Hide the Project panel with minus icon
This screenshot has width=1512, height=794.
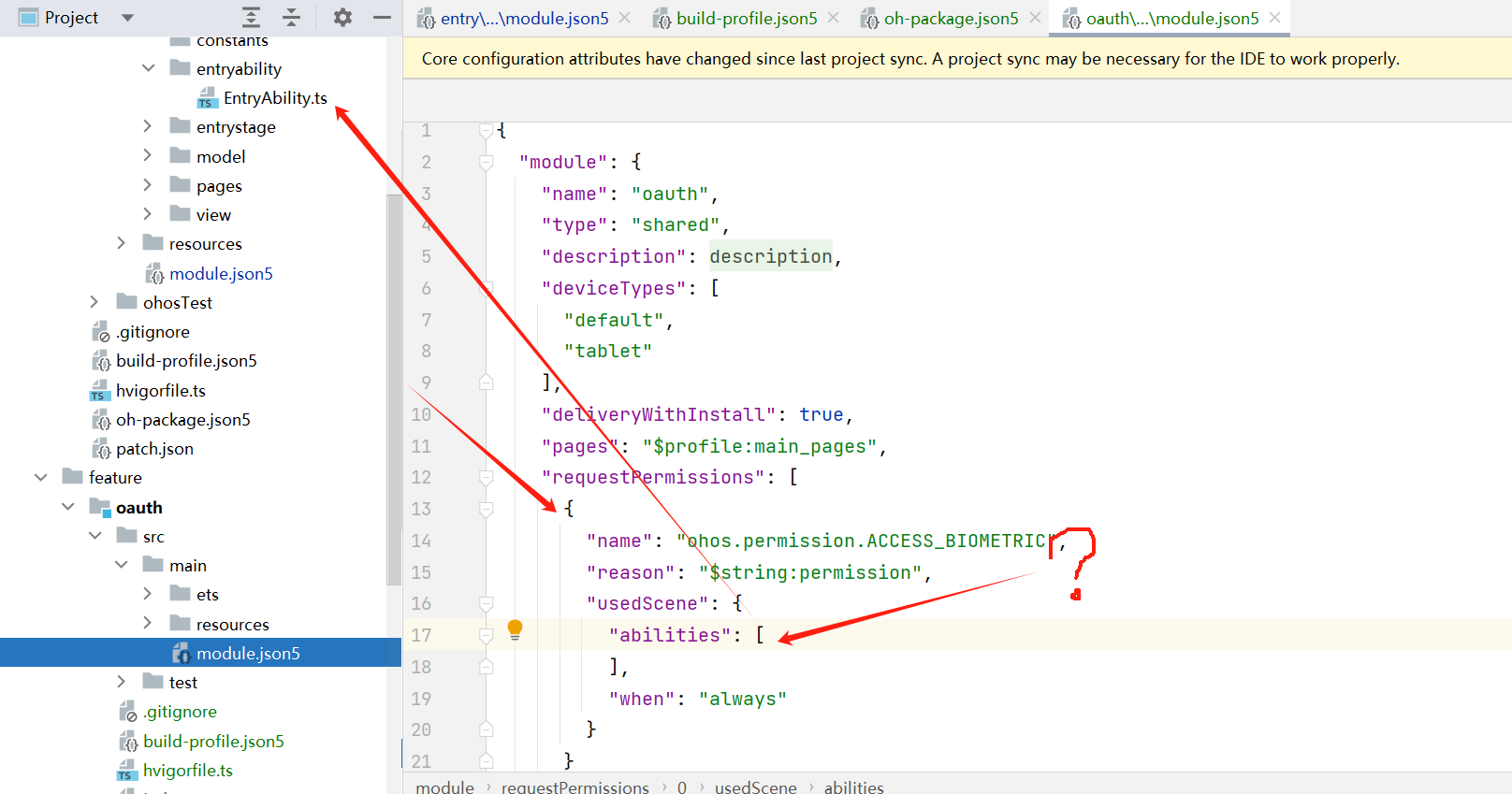click(x=382, y=17)
